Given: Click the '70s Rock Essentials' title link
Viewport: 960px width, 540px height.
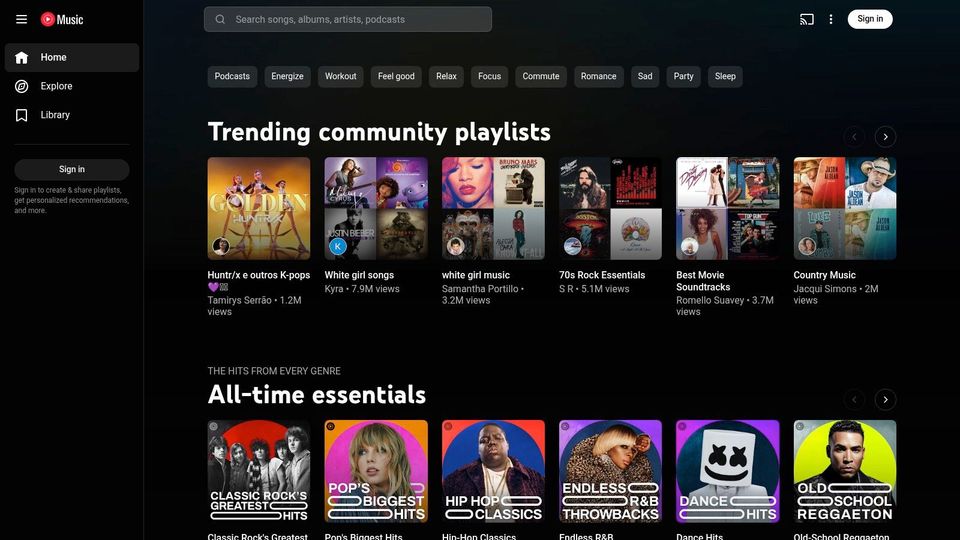Looking at the screenshot, I should pos(602,276).
